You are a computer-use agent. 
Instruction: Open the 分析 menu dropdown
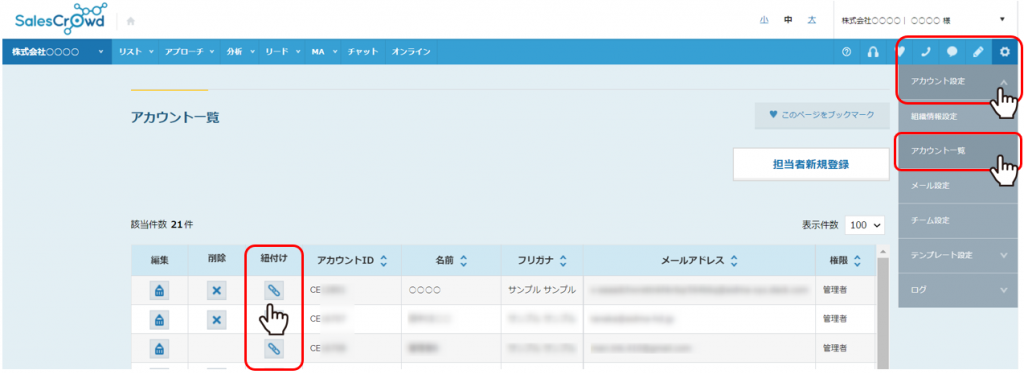pyautogui.click(x=240, y=52)
